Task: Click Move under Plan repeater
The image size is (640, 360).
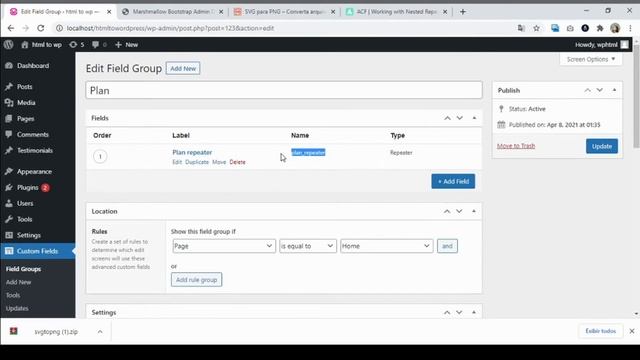Action: [219, 162]
